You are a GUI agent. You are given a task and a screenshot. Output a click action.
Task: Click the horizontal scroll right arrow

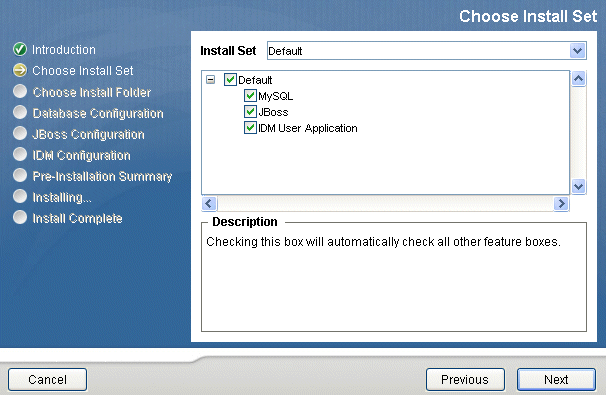click(561, 203)
